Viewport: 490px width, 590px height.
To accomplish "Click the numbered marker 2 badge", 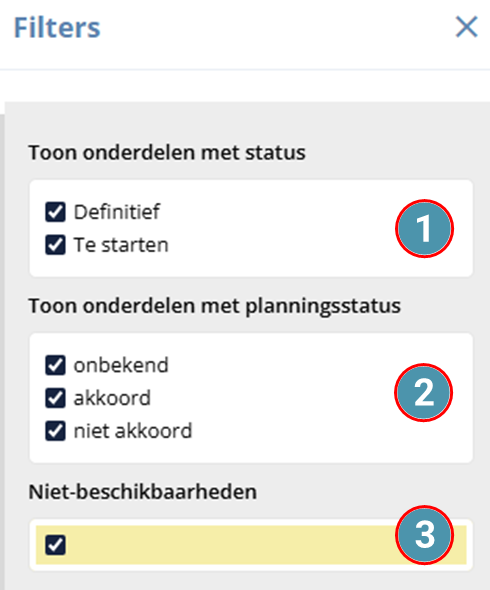I will pos(423,392).
